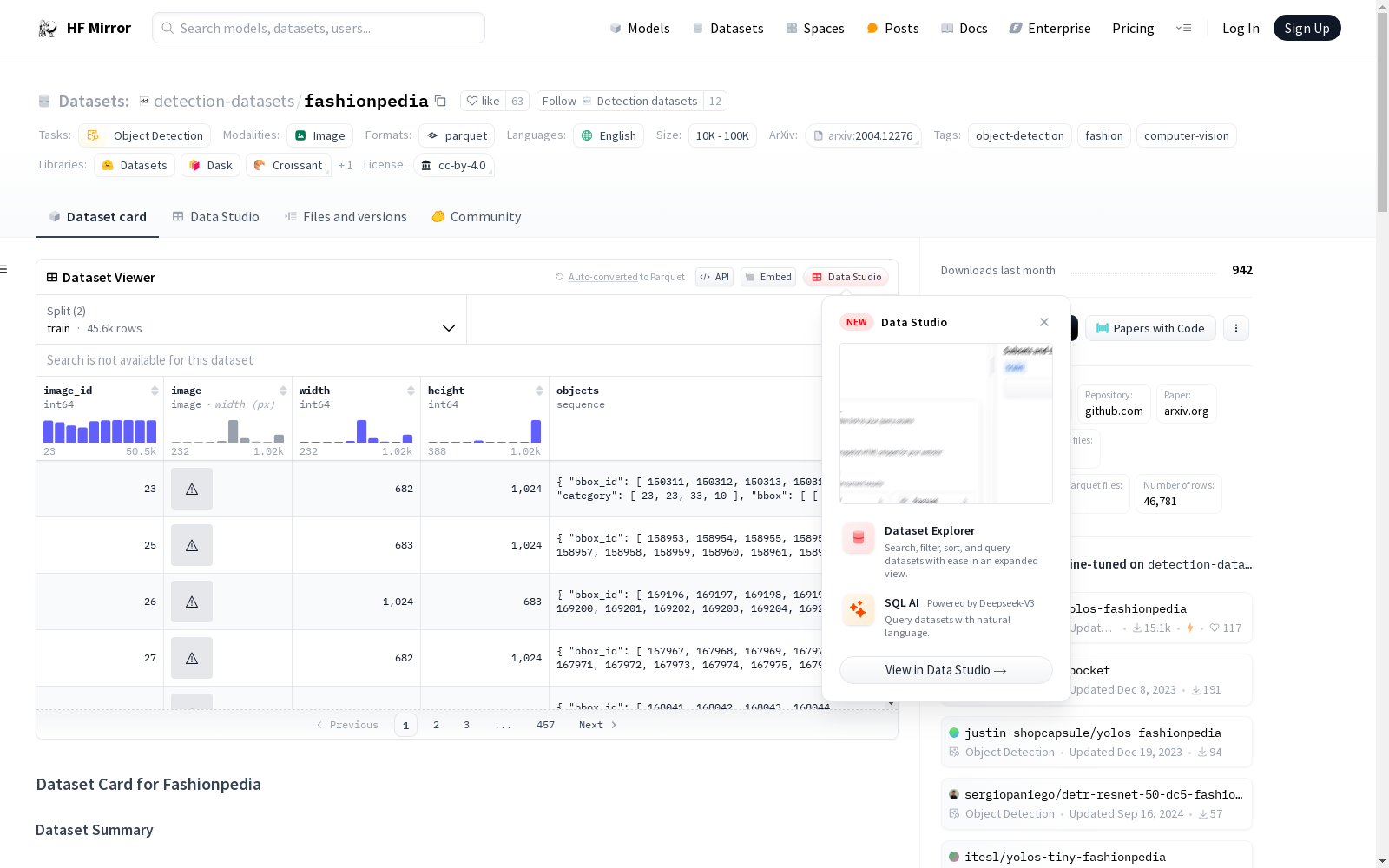The height and width of the screenshot is (868, 1389).
Task: Click View in Data Studio button
Action: (946, 670)
